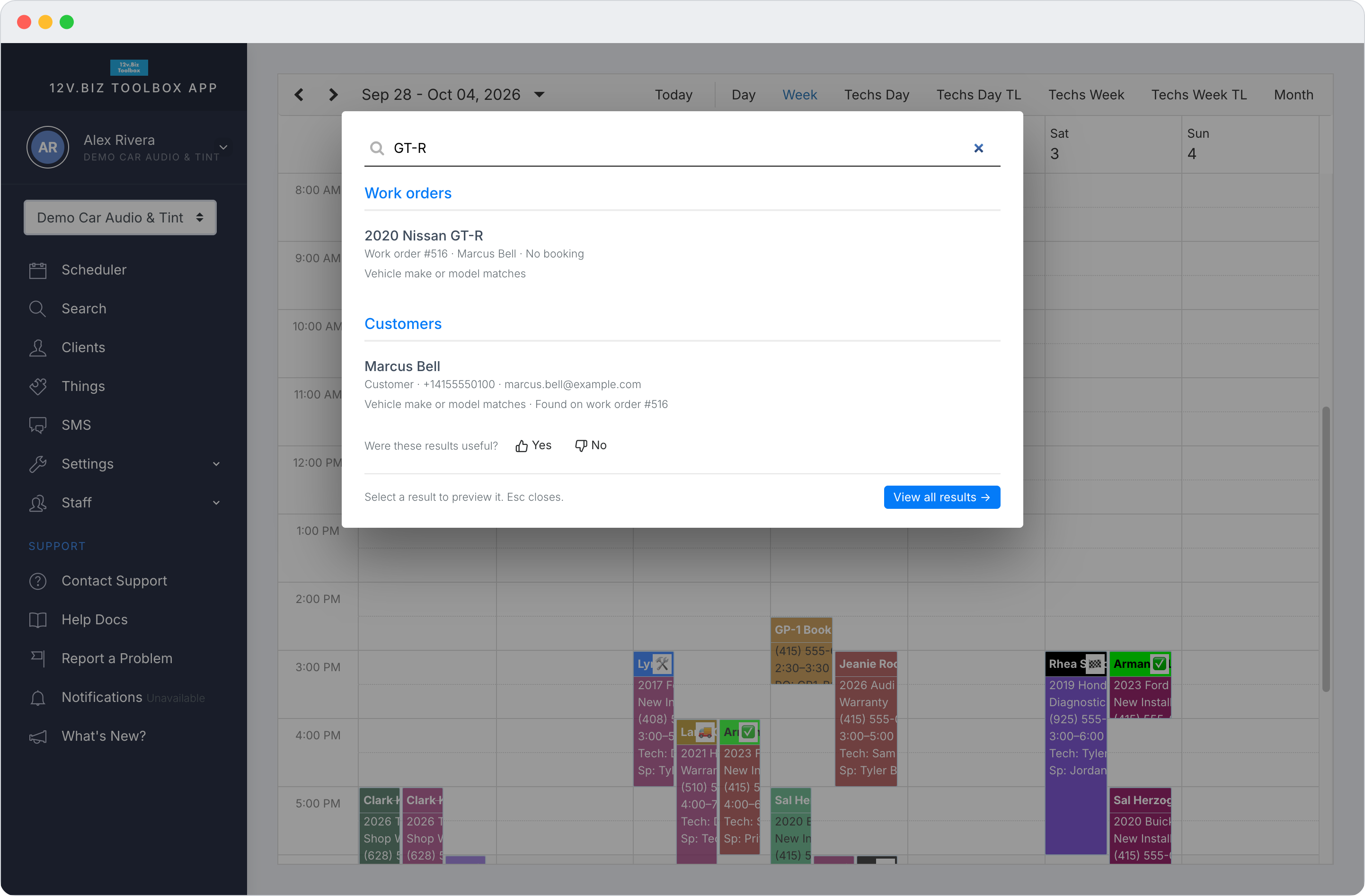Switch to the Day view tab

[743, 95]
